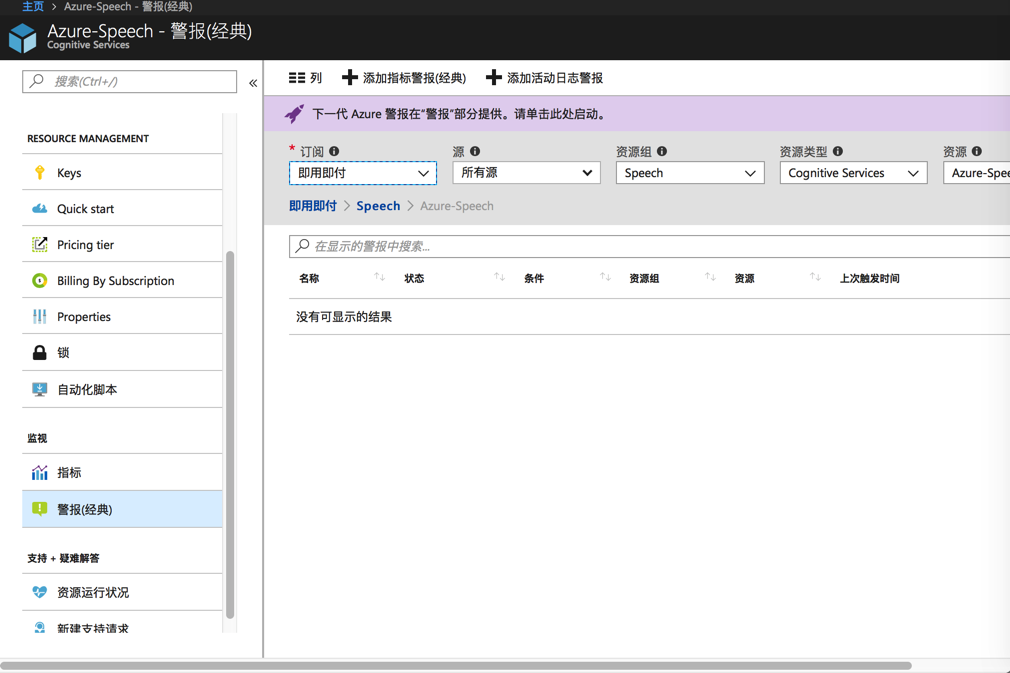This screenshot has width=1010, height=673.
Task: Click the Keys key icon
Action: click(39, 172)
